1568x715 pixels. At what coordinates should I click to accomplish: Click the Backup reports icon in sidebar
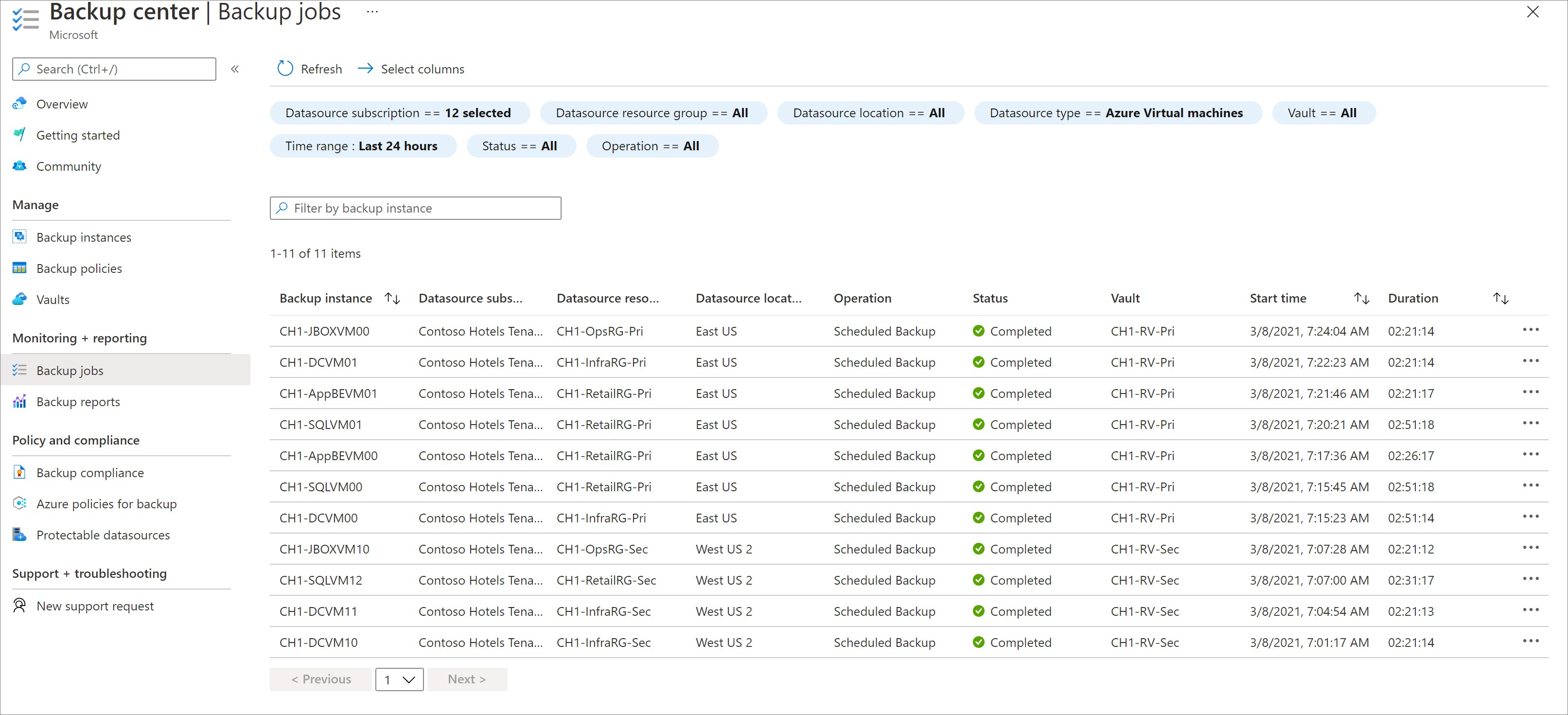coord(19,401)
